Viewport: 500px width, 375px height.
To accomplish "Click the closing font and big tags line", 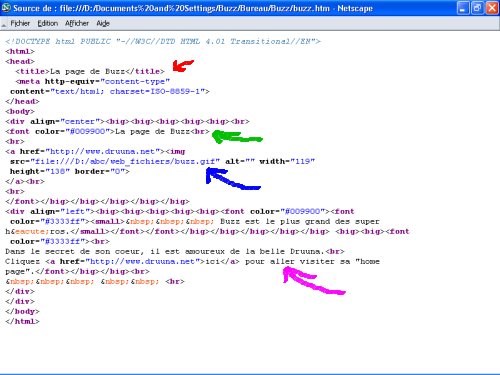I will tap(97, 201).
